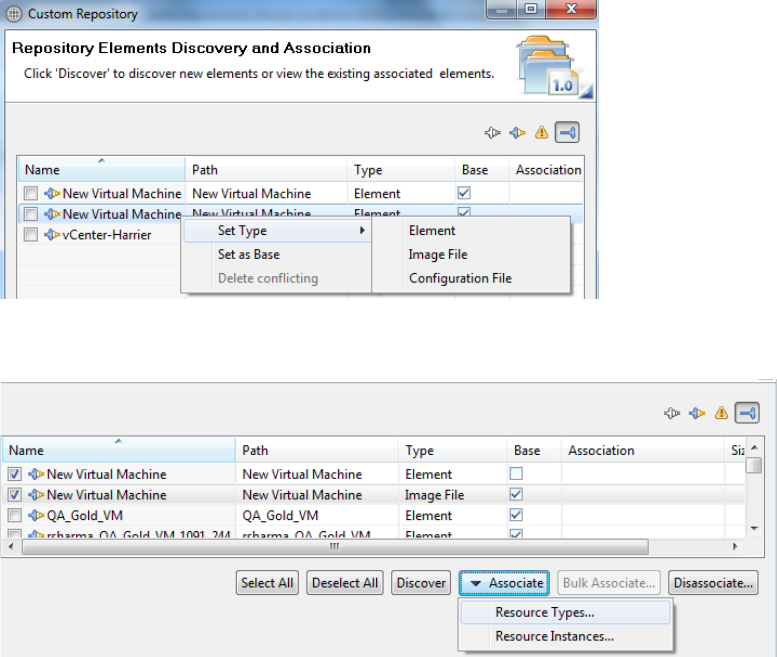Click the warning icon in the lower toolbar

[721, 412]
